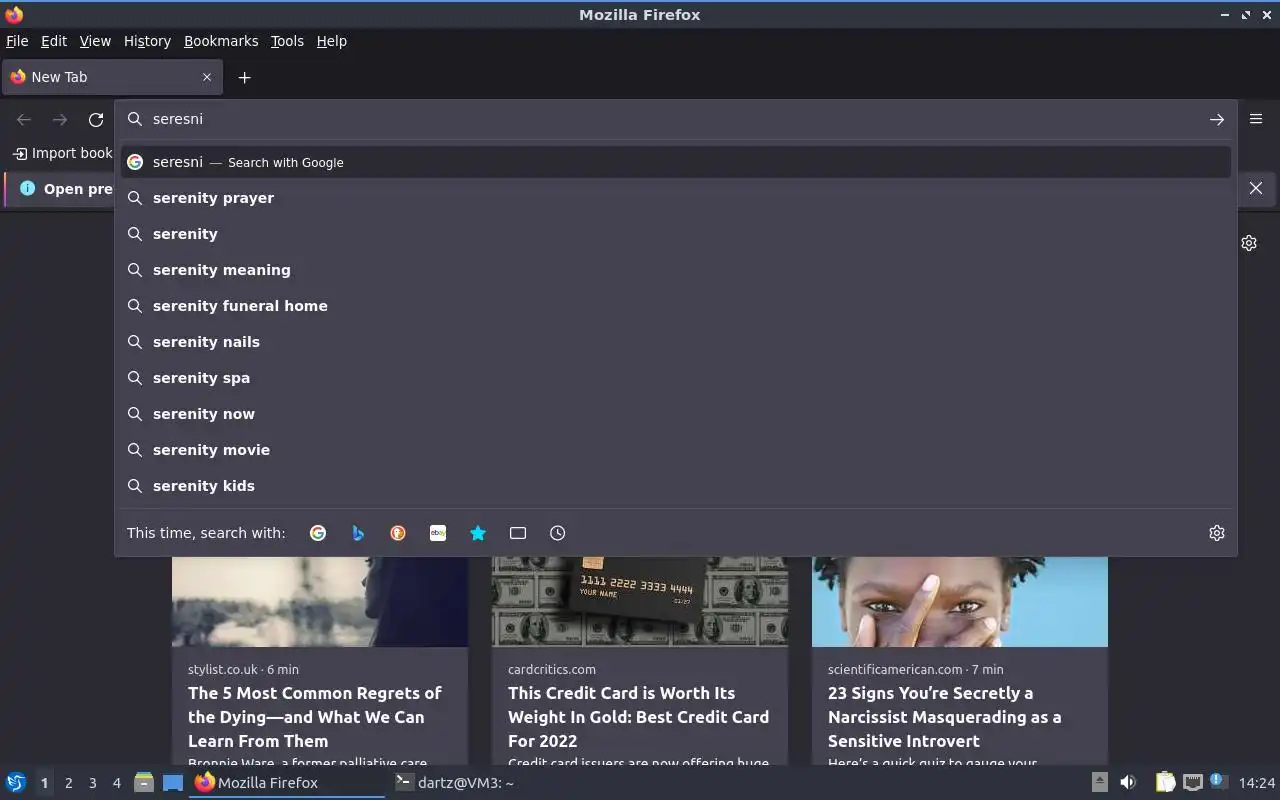Image resolution: width=1280 pixels, height=800 pixels.
Task: Search this time with Bing
Action: point(358,533)
